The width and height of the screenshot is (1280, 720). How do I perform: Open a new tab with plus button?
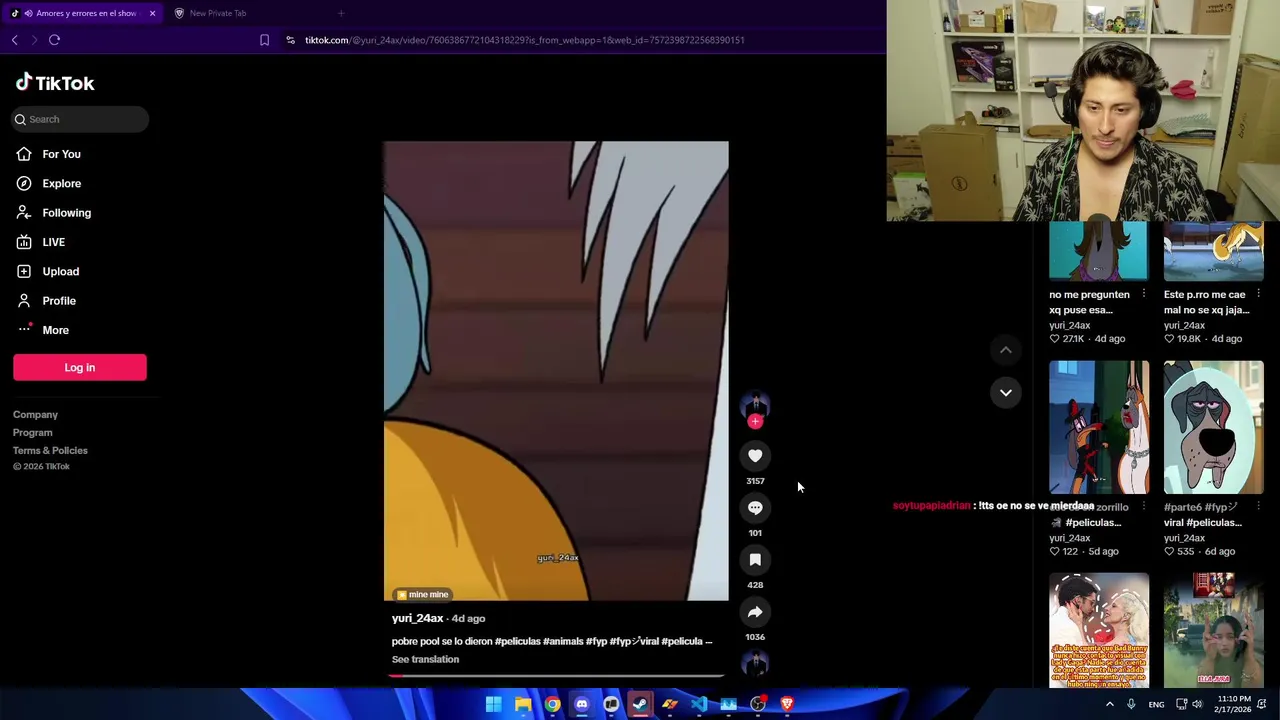point(341,13)
